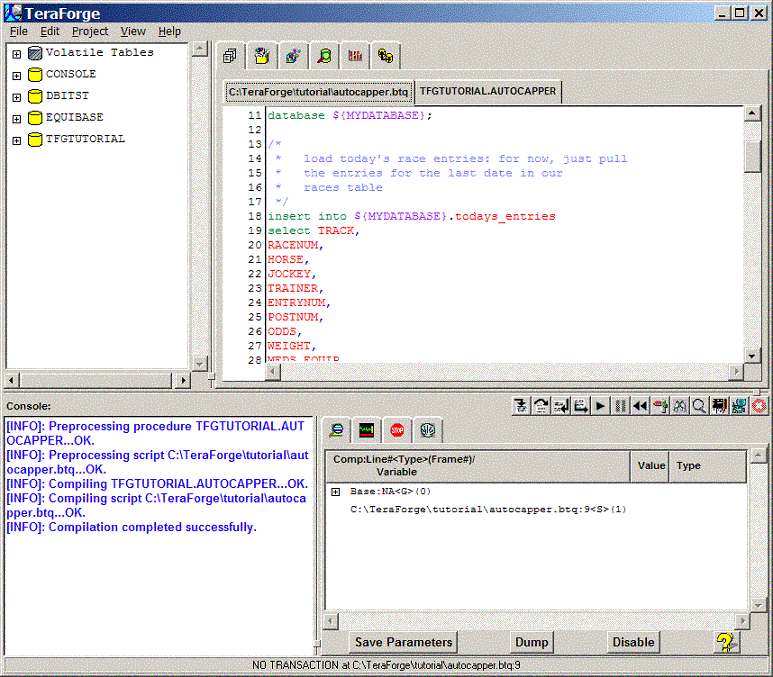Screen dimensions: 773x677
Task: Click the JOCKEY column on line 22
Action: click(x=289, y=274)
